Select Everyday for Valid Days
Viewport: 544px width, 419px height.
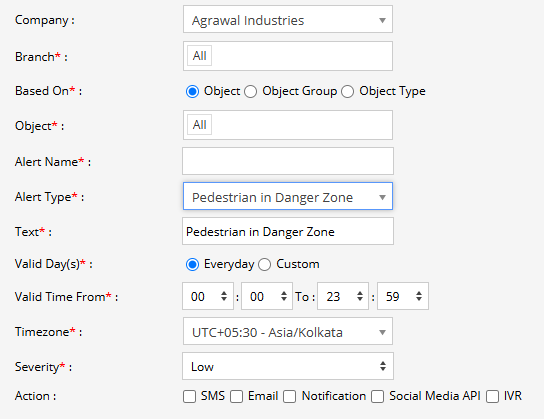pyautogui.click(x=192, y=265)
